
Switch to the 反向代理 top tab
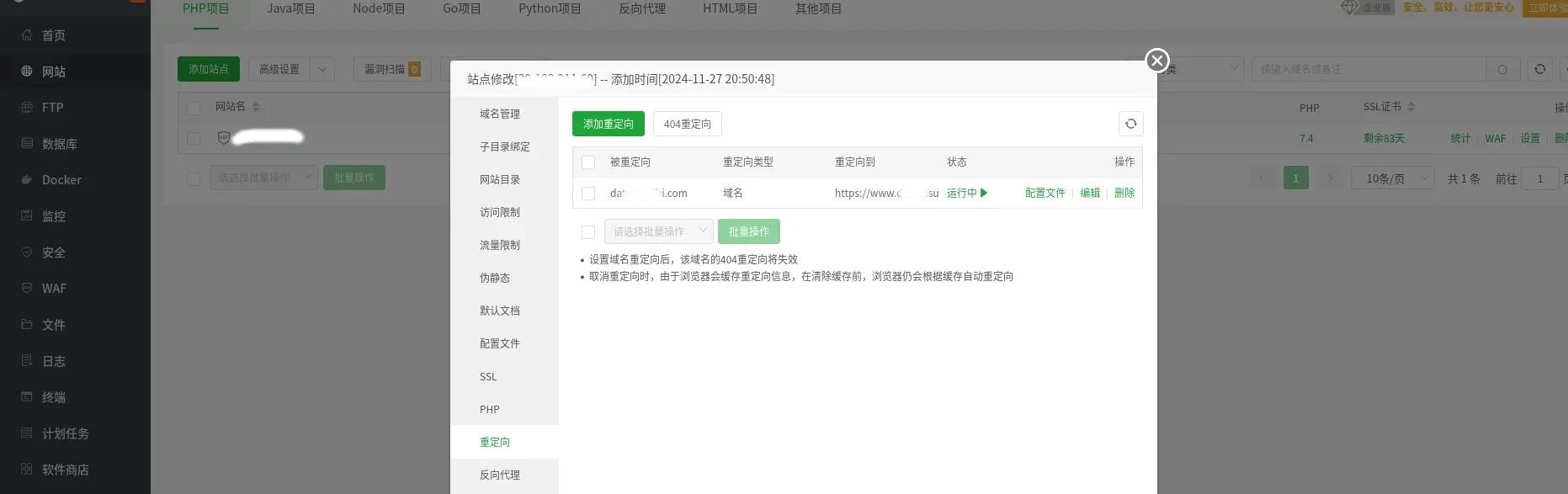pyautogui.click(x=642, y=8)
